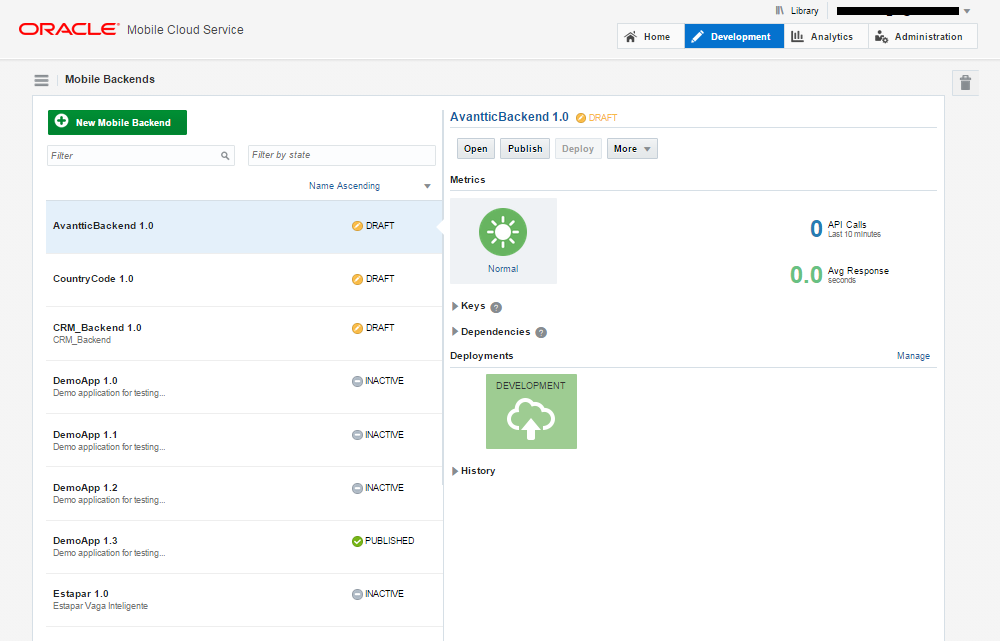1000x641 pixels.
Task: Click the draft icon beside AvantticBackend title
Action: tap(581, 118)
